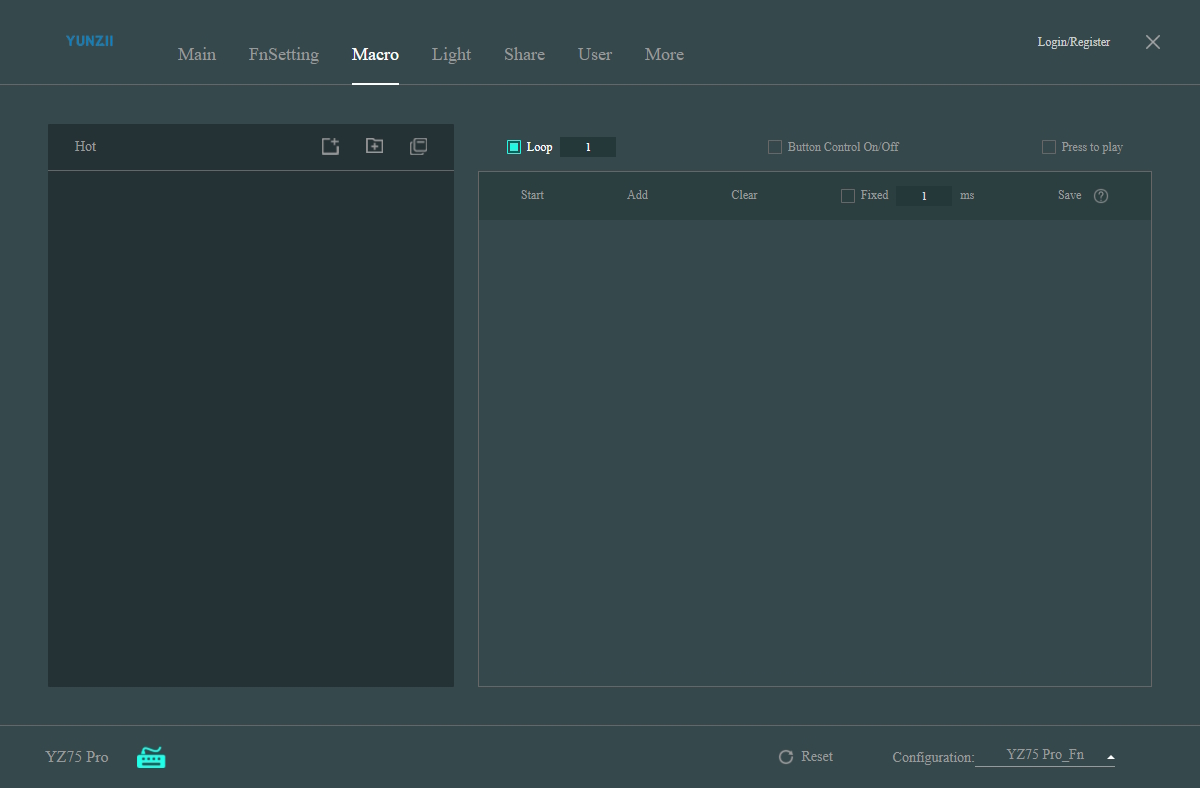
Task: Enable Button Control On/Off checkbox
Action: pos(775,147)
